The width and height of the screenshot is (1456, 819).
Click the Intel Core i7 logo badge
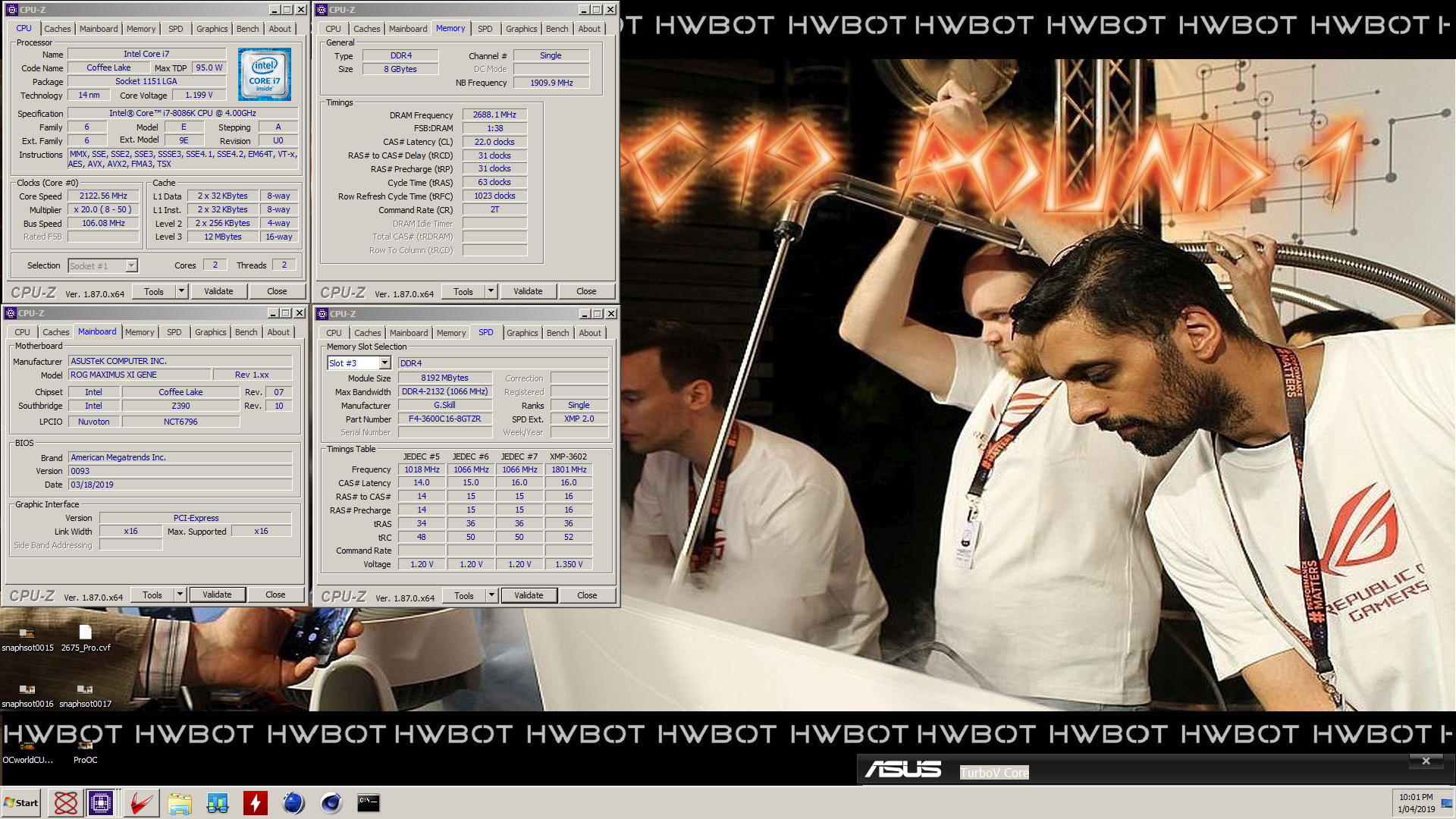point(265,74)
